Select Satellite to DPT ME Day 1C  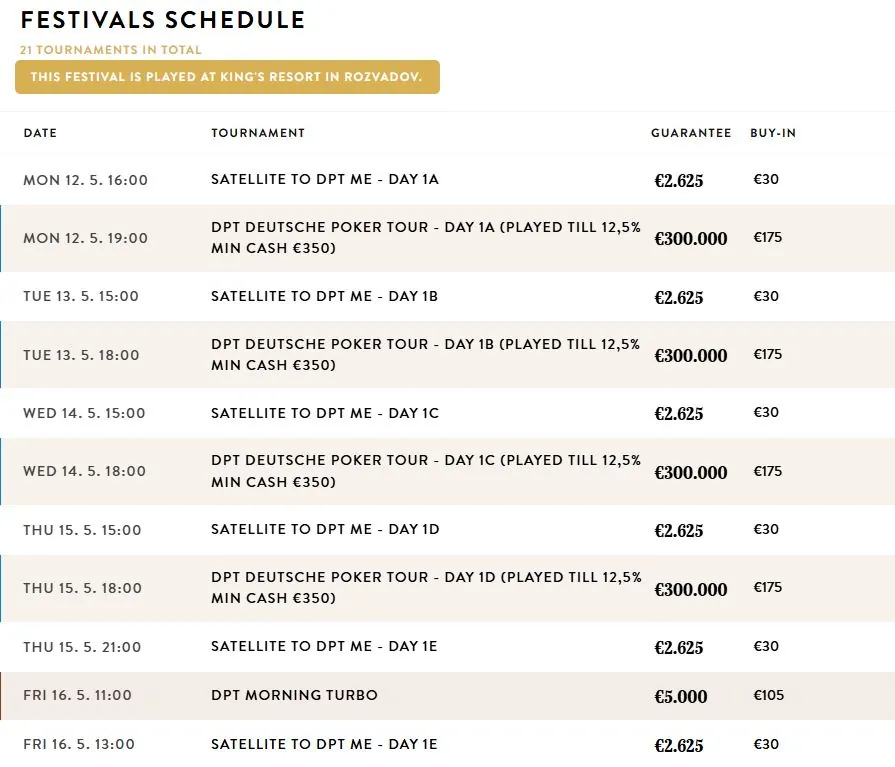[x=325, y=413]
